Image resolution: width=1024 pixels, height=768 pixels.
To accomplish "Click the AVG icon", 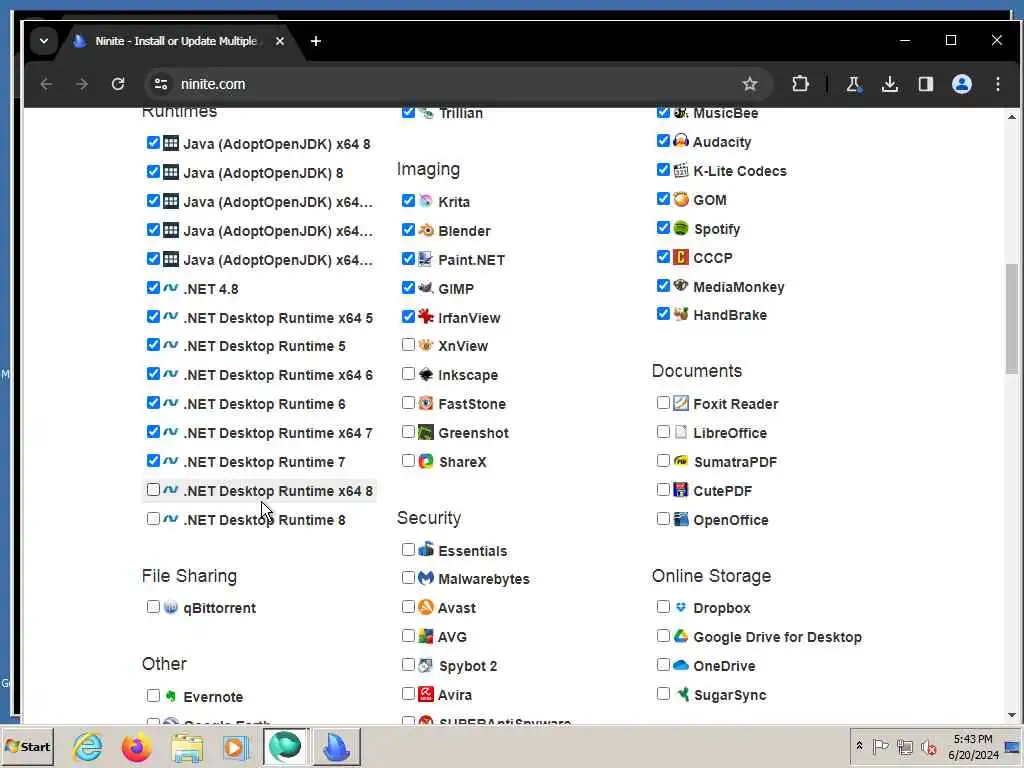I will [426, 636].
